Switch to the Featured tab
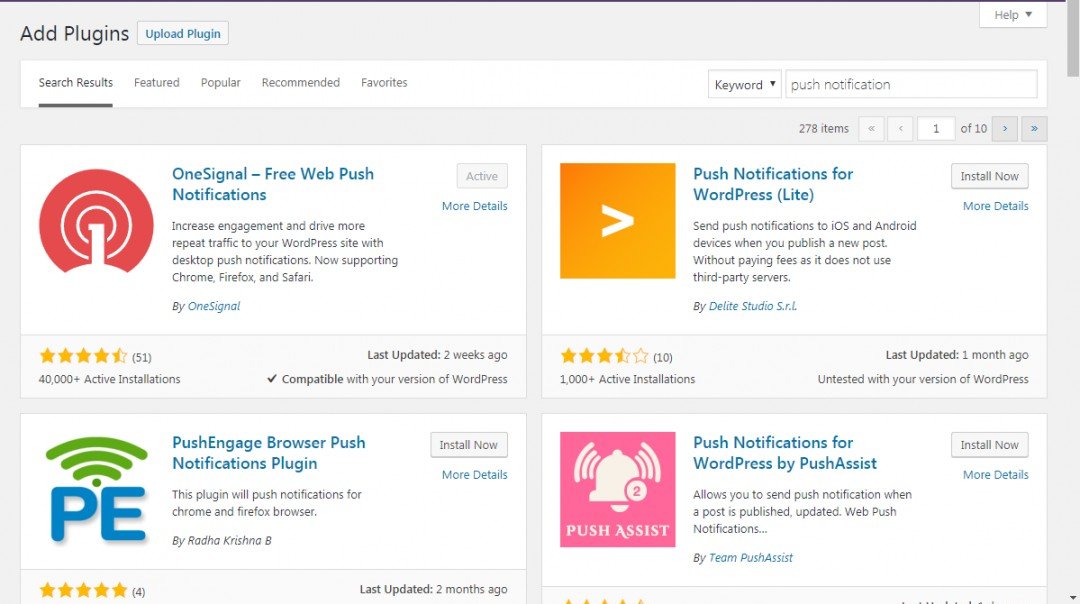1080x604 pixels. point(156,83)
